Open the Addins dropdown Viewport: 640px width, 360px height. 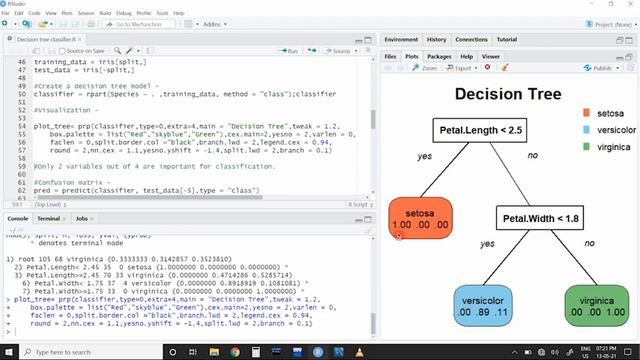pyautogui.click(x=215, y=24)
